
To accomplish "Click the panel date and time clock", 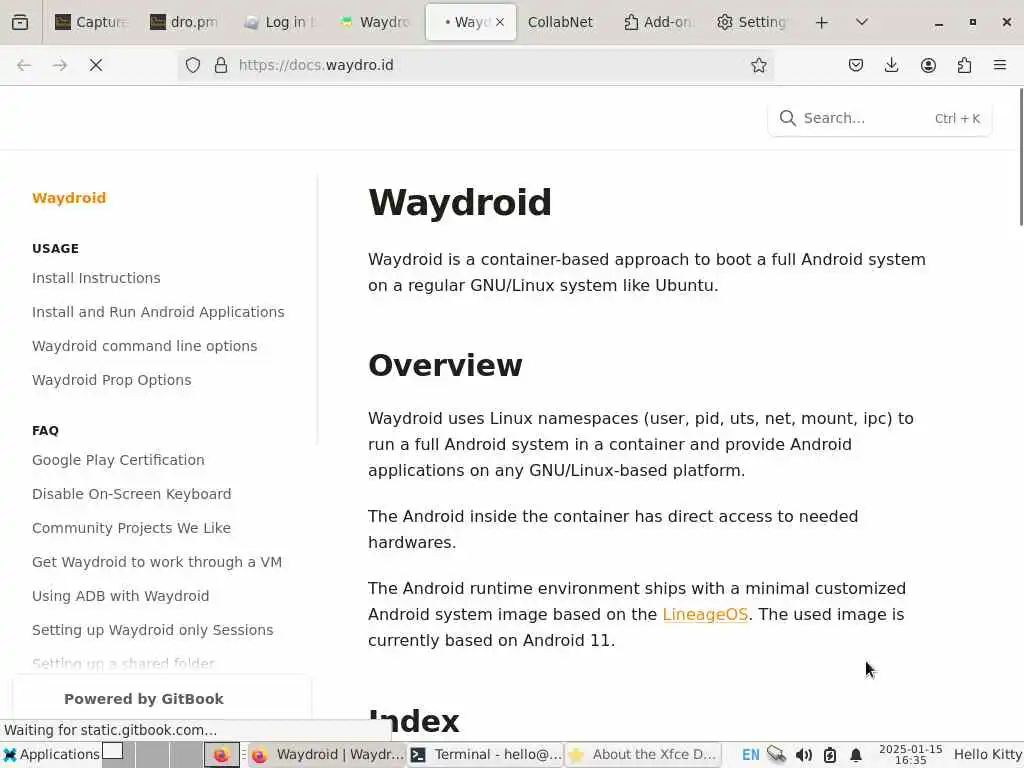I will [910, 755].
